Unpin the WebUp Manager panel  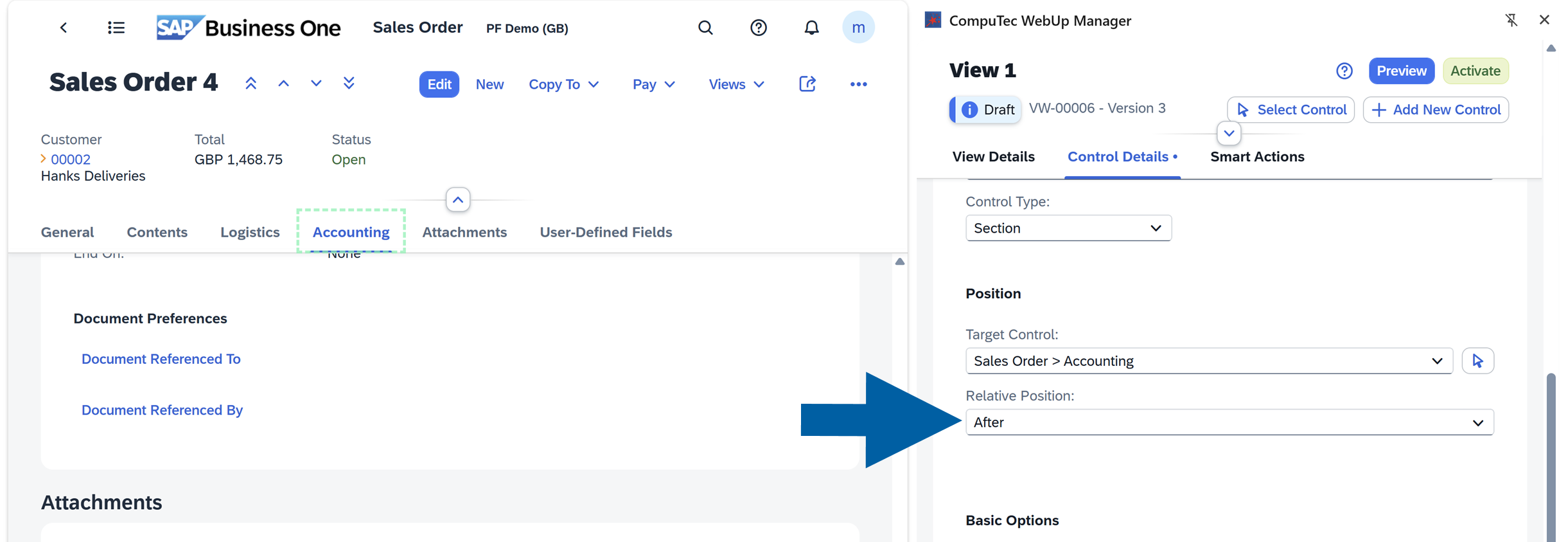point(1511,20)
